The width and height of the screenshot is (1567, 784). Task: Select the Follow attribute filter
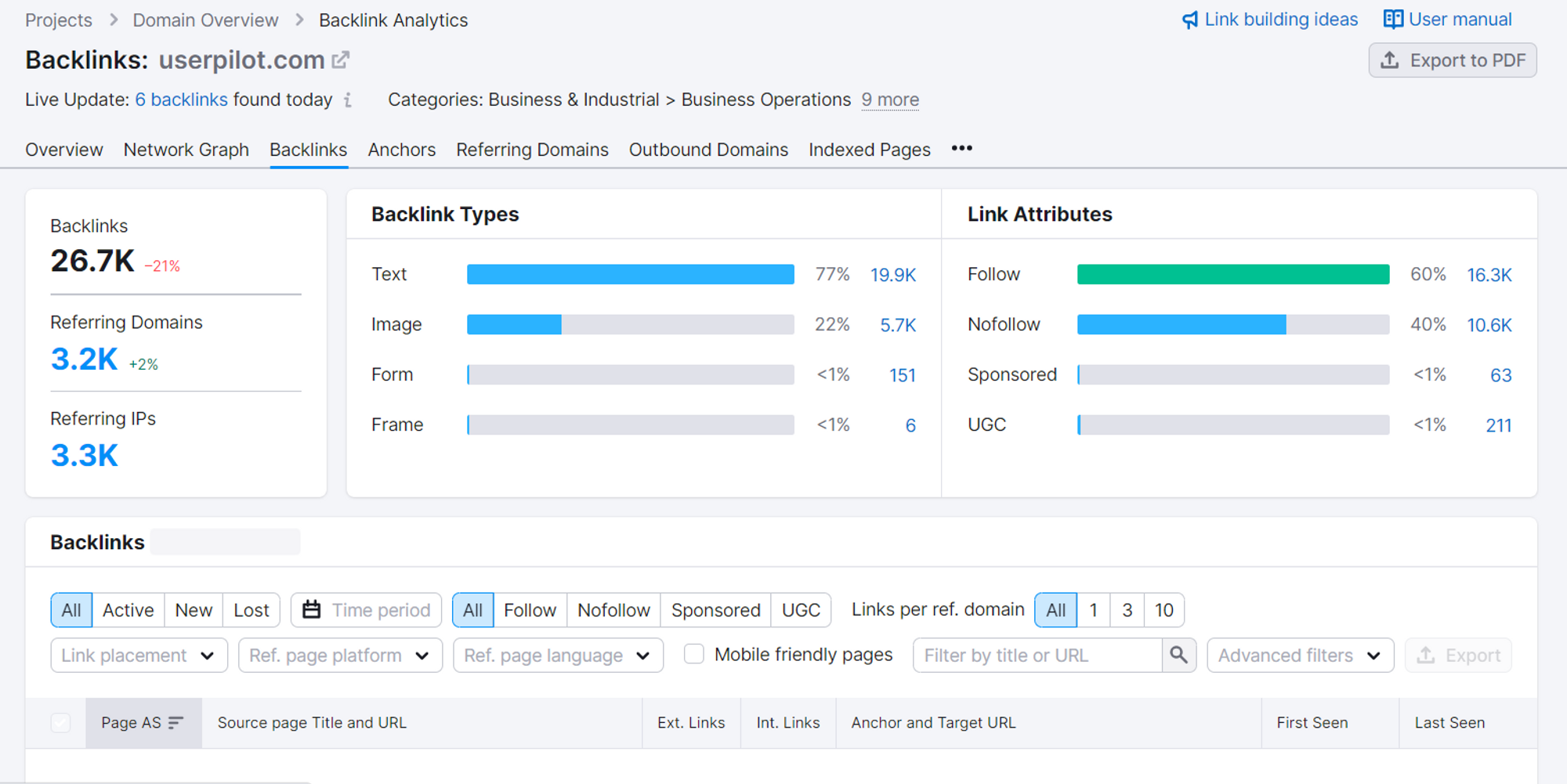530,610
